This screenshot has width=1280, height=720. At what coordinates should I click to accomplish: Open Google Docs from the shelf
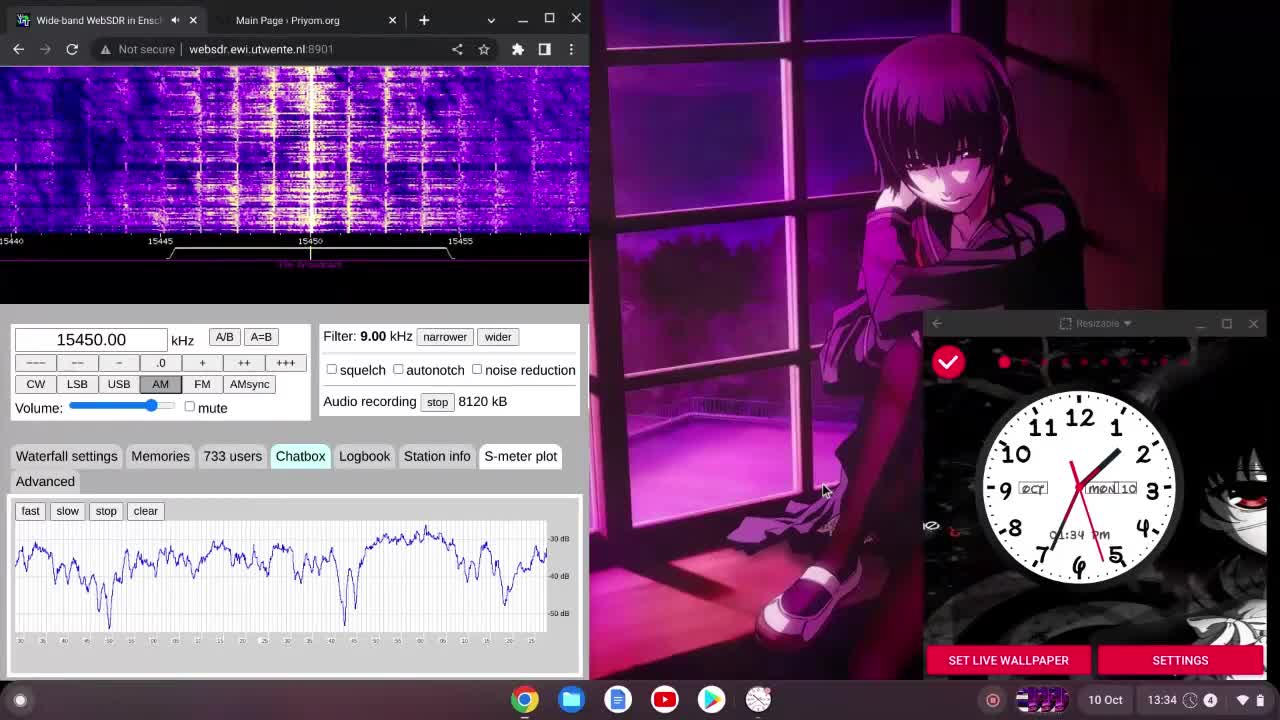point(618,700)
